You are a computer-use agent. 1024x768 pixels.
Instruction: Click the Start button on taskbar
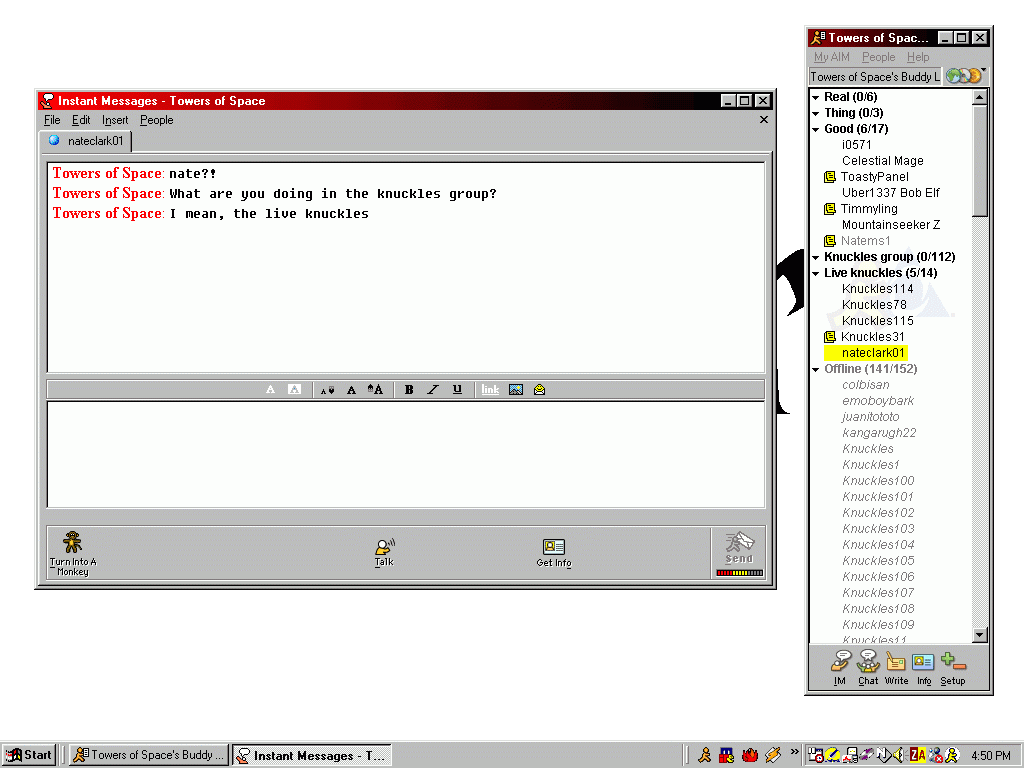29,755
